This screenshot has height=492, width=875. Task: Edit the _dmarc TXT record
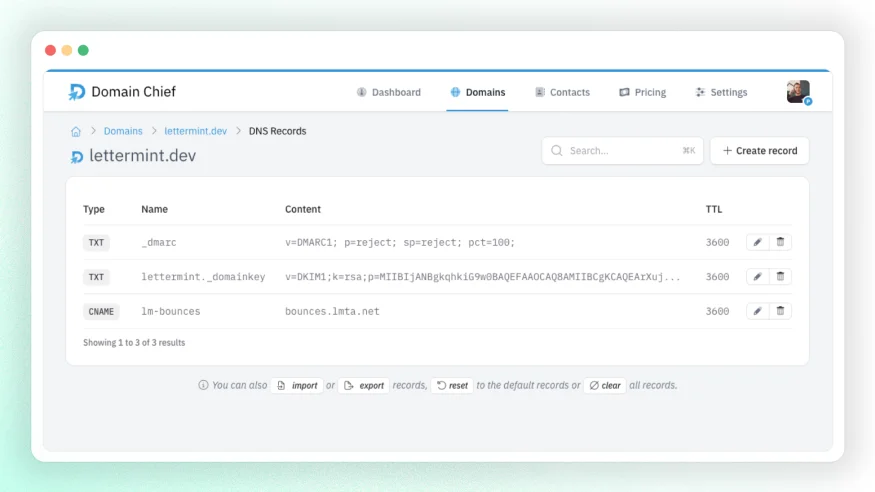(757, 242)
